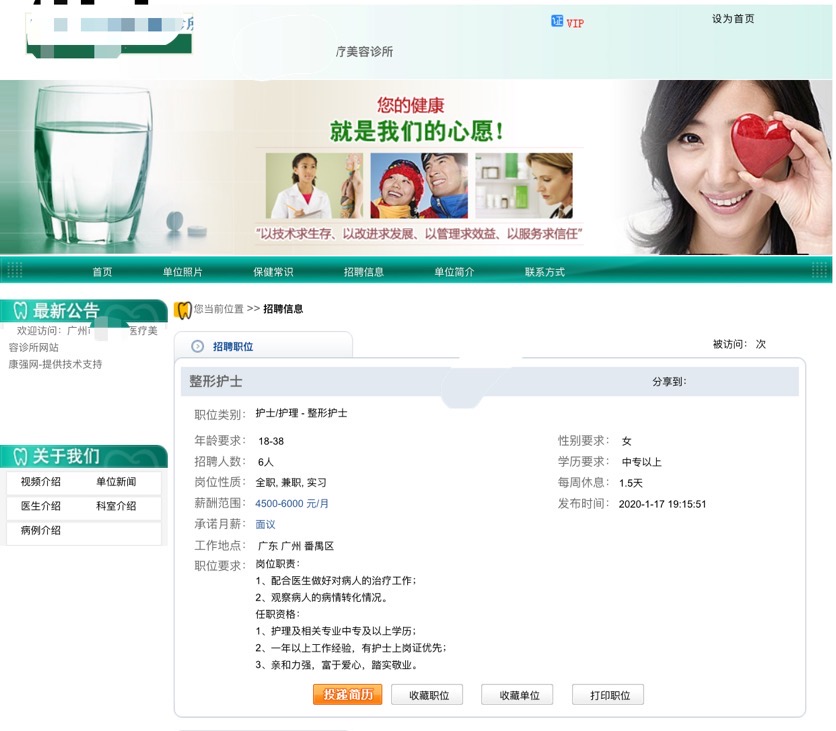Select the 招聘职位 tab
The height and width of the screenshot is (731, 836).
coord(233,347)
